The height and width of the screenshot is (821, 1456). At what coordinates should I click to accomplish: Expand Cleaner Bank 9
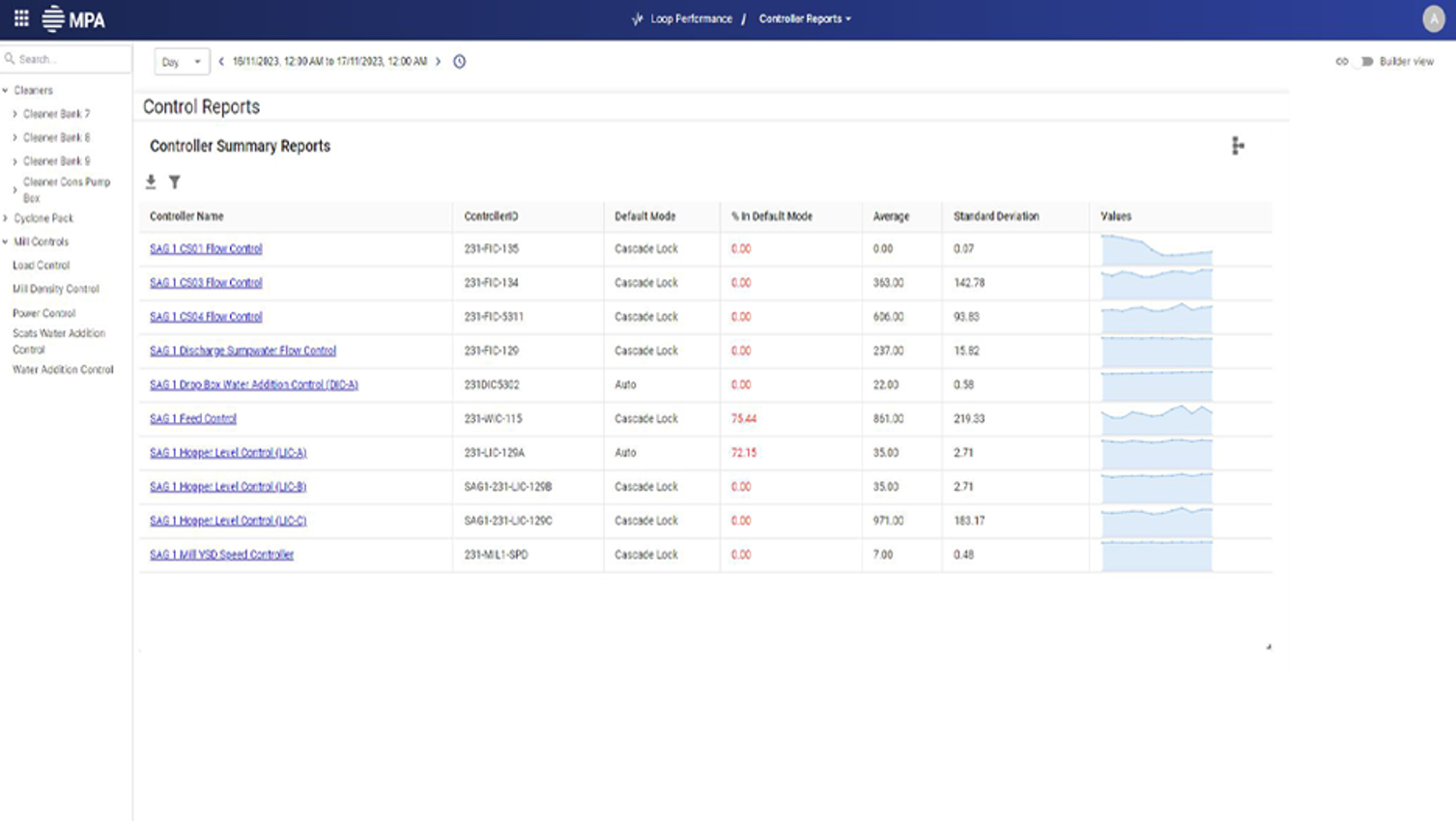(14, 161)
